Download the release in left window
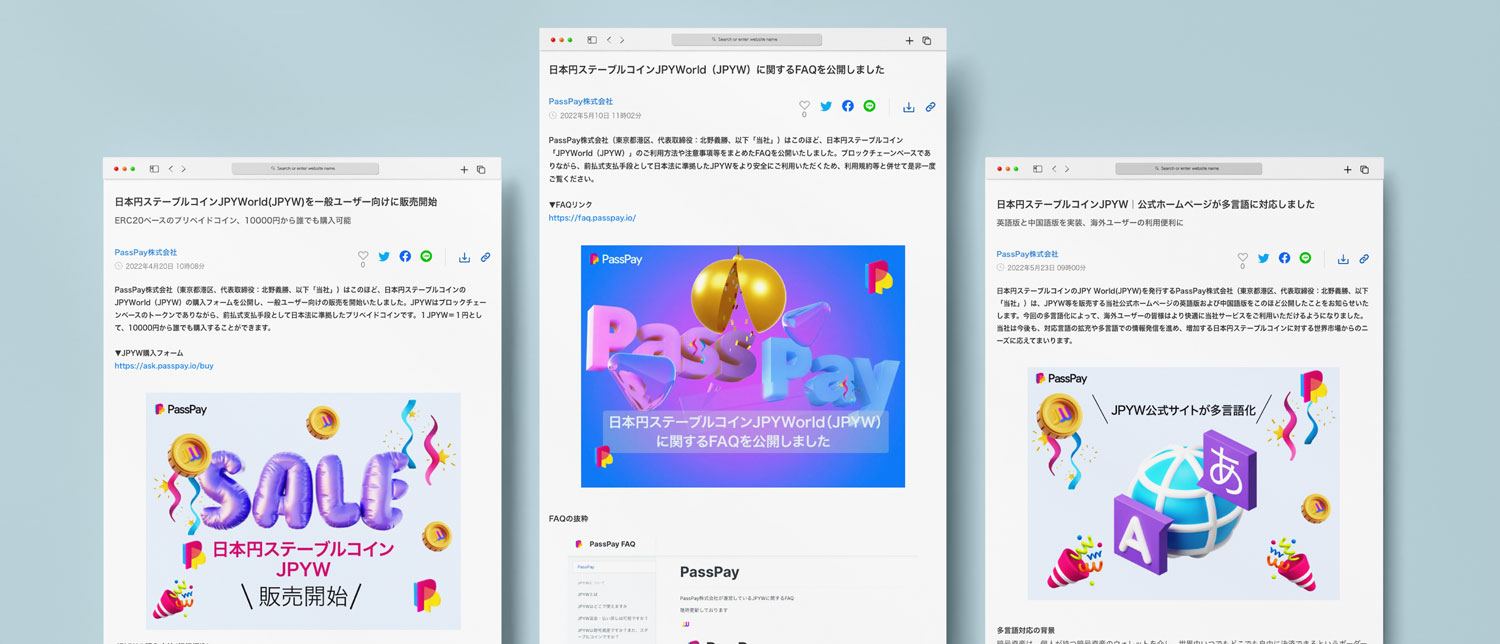1500x644 pixels. click(x=464, y=257)
